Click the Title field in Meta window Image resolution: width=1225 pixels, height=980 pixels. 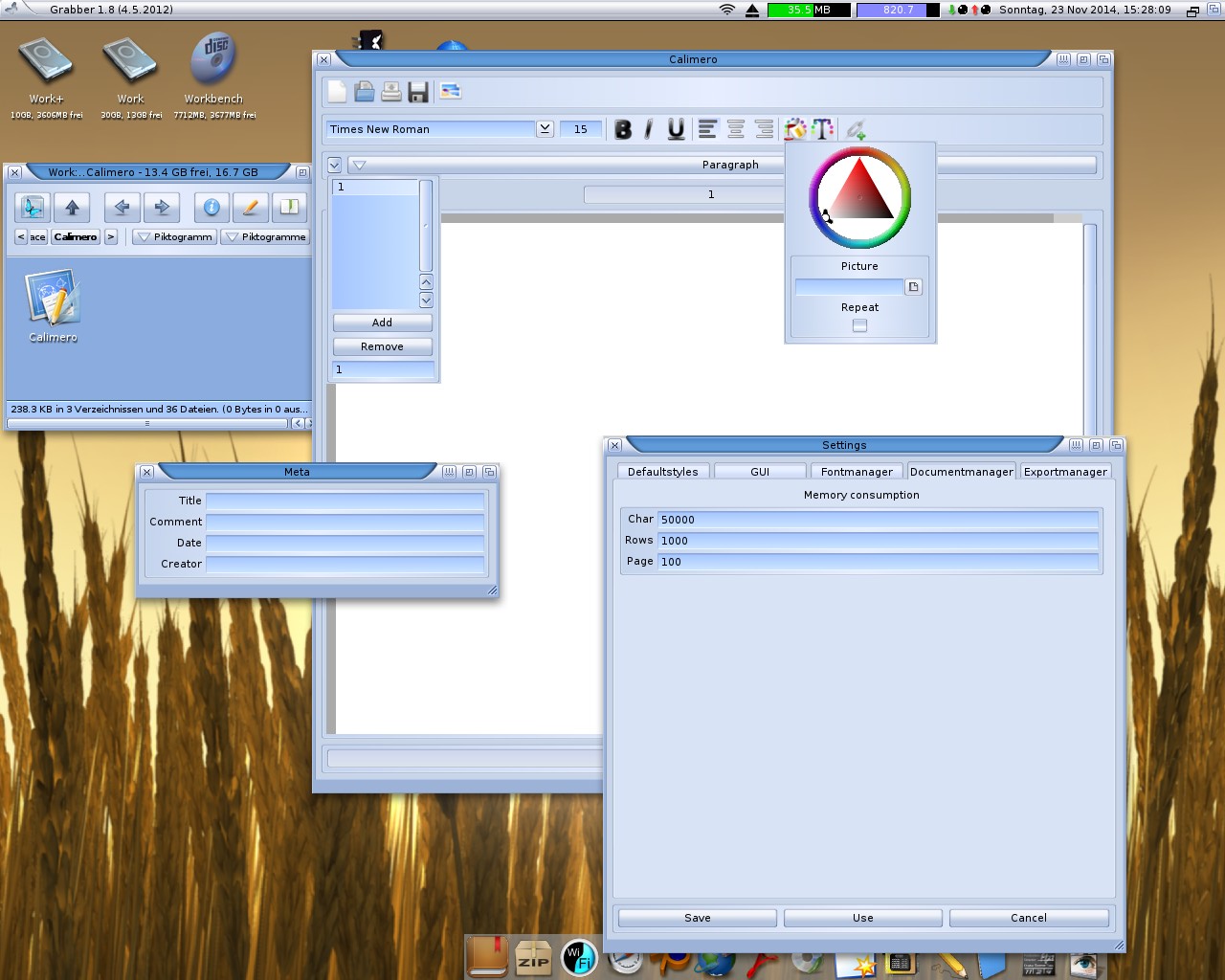click(345, 501)
